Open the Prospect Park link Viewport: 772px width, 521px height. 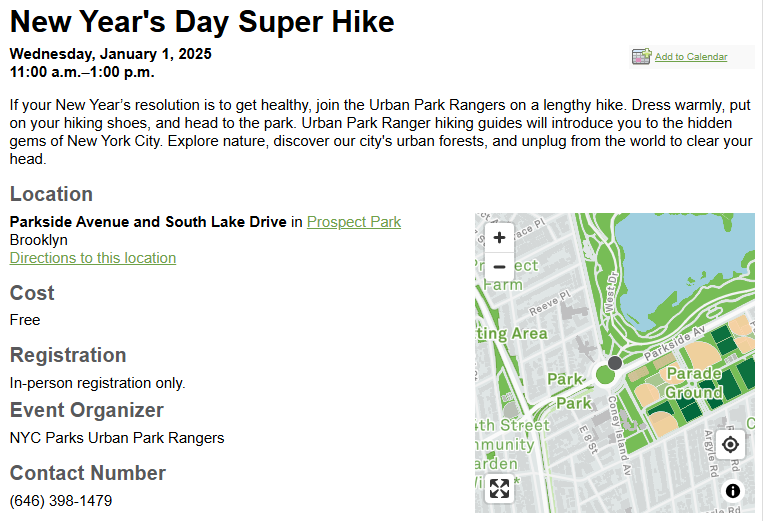pyautogui.click(x=354, y=222)
